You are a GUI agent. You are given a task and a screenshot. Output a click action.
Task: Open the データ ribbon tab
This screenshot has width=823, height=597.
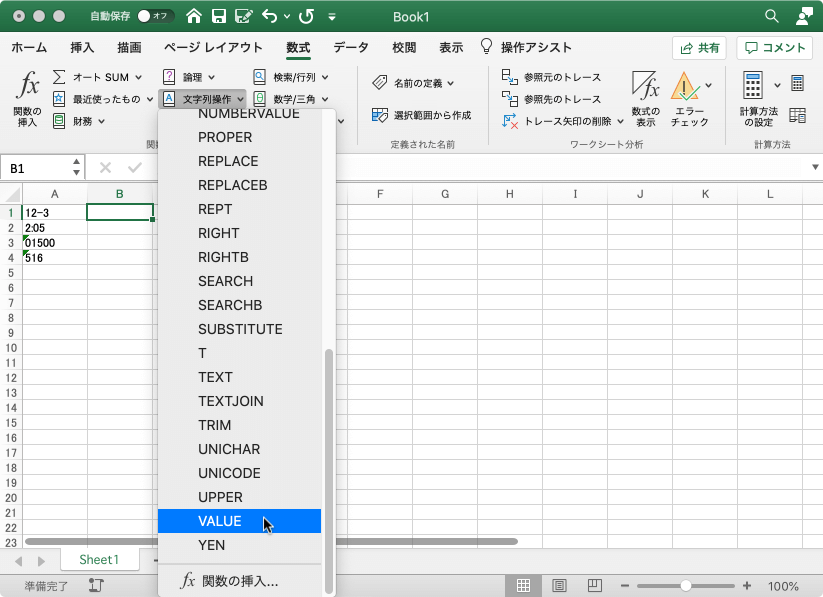click(351, 48)
